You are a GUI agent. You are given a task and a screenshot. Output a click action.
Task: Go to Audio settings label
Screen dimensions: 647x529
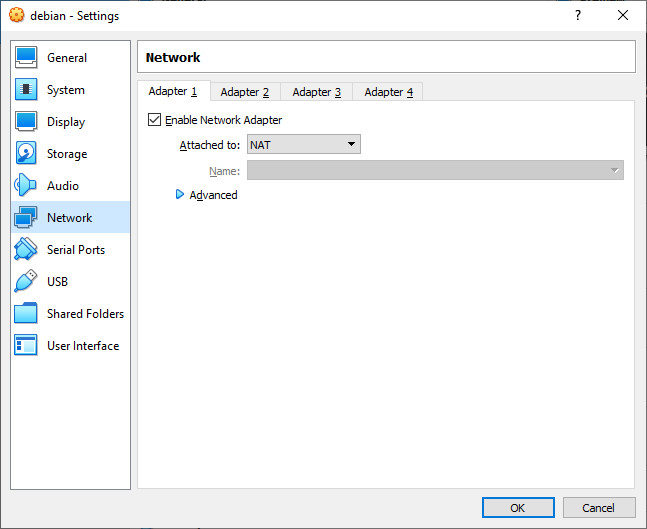click(63, 186)
